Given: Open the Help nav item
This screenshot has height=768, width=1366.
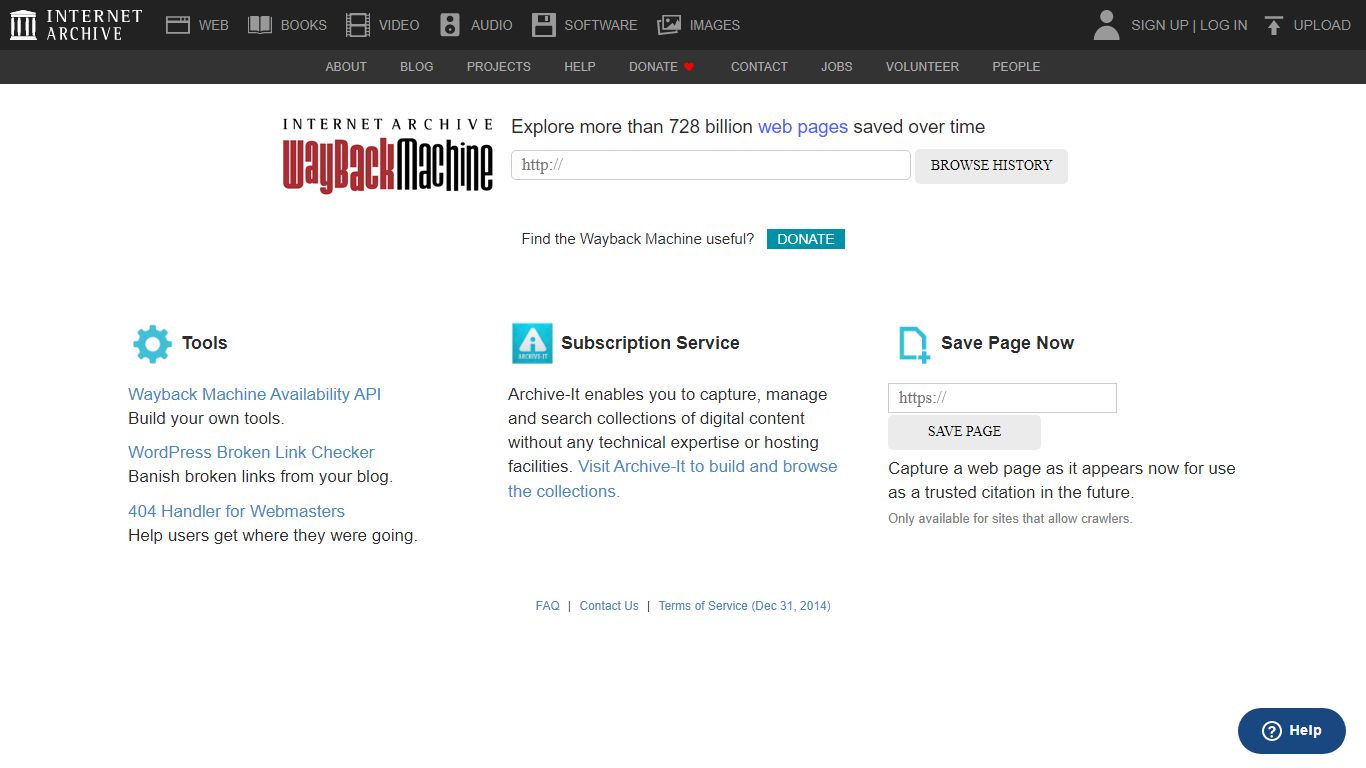Looking at the screenshot, I should coord(580,67).
